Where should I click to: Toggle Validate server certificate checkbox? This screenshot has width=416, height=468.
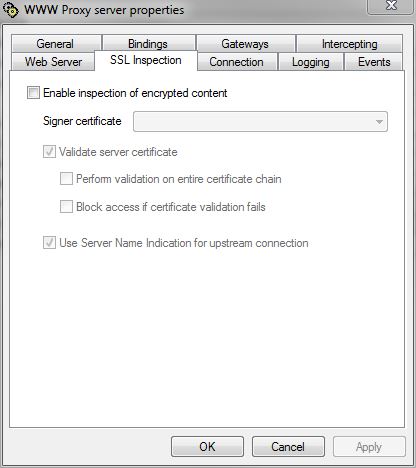[49, 152]
